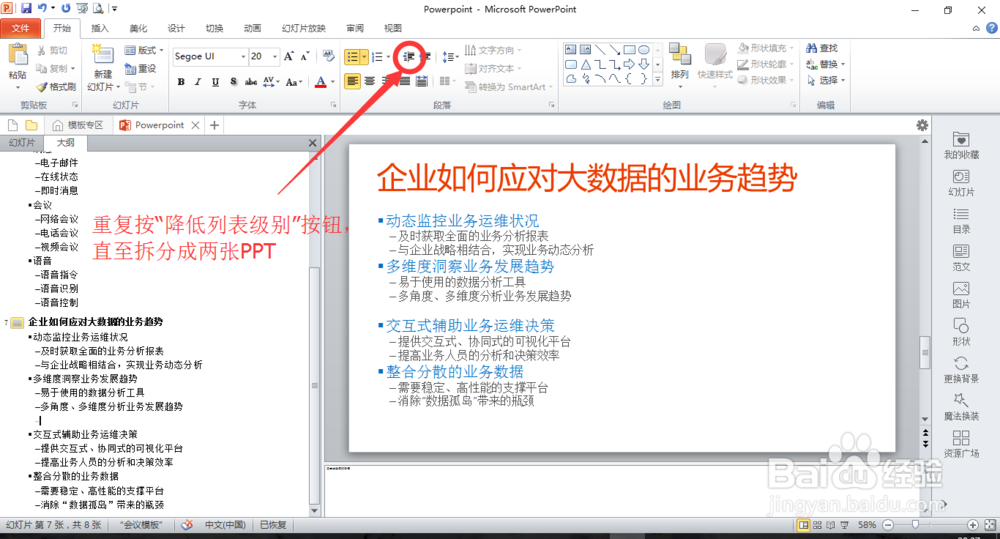Screen dimensions: 1000x539
Task: Select the right arrow shape in gallery
Action: point(629,64)
